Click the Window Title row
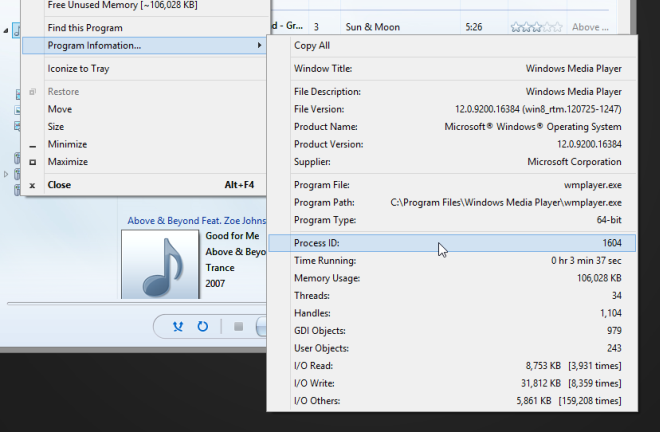The height and width of the screenshot is (432, 660). click(x=452, y=69)
